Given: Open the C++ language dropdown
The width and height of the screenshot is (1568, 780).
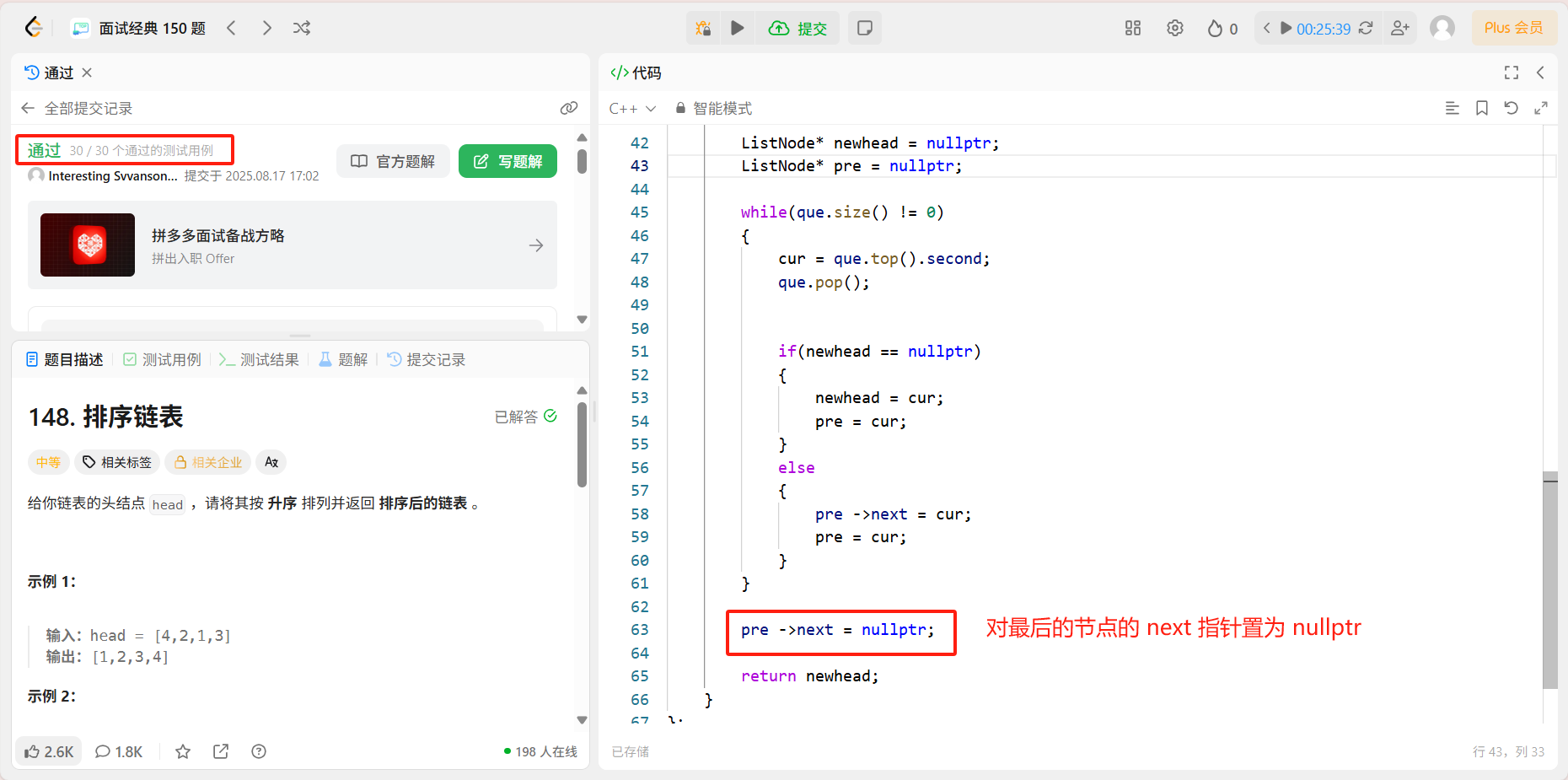Looking at the screenshot, I should (631, 108).
